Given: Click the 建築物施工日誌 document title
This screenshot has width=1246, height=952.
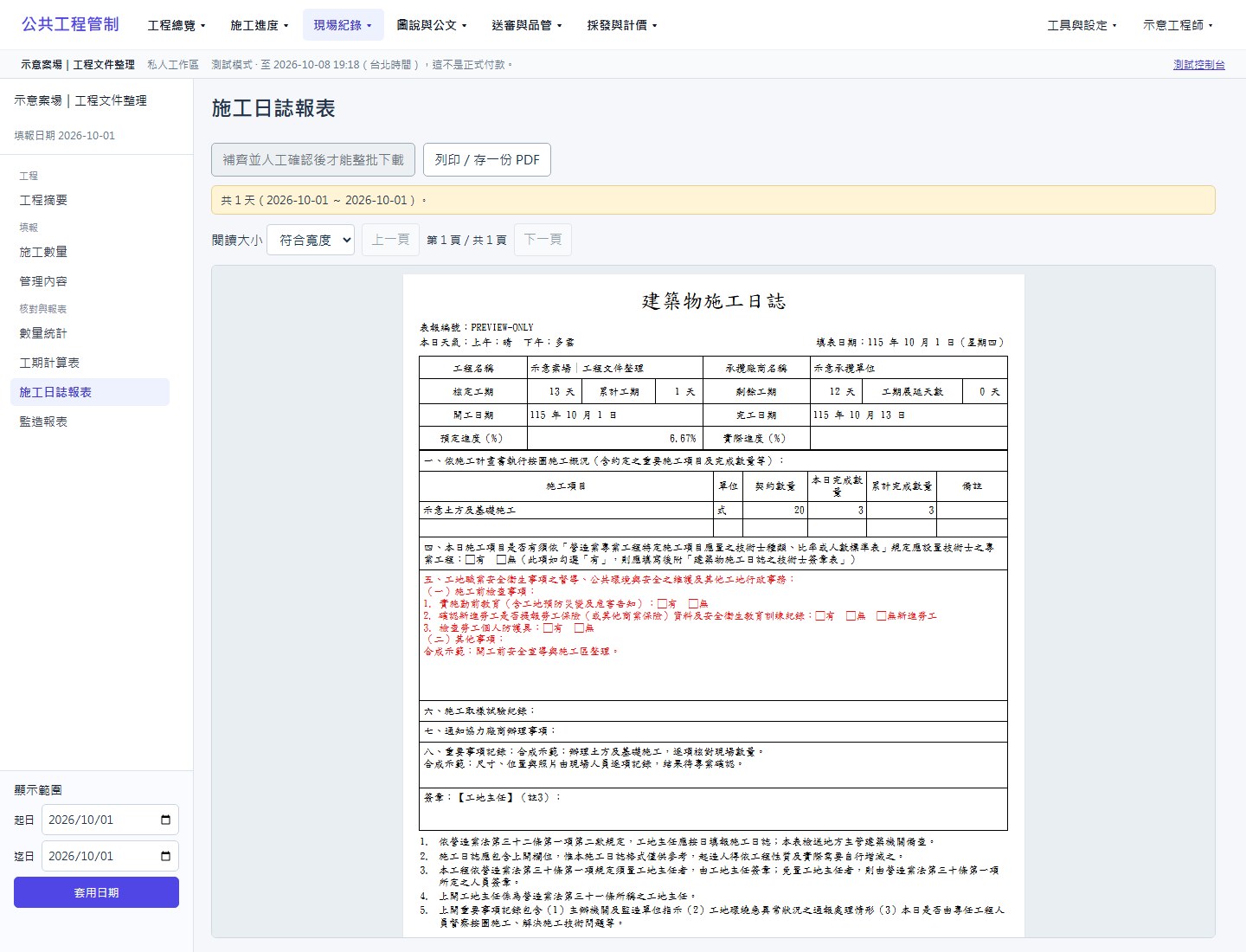Looking at the screenshot, I should [x=714, y=301].
